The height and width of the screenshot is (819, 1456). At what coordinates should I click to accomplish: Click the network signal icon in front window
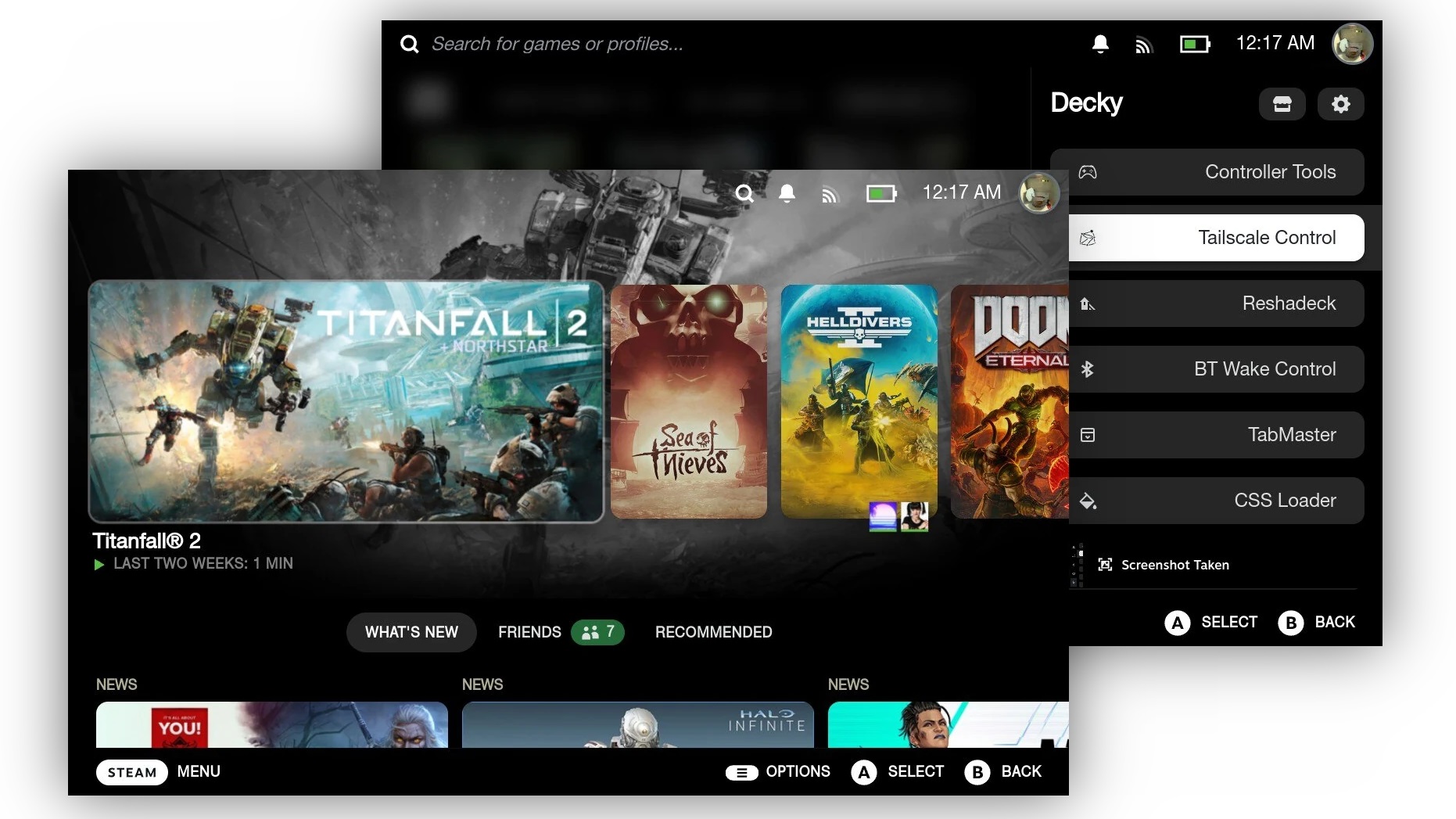click(830, 194)
